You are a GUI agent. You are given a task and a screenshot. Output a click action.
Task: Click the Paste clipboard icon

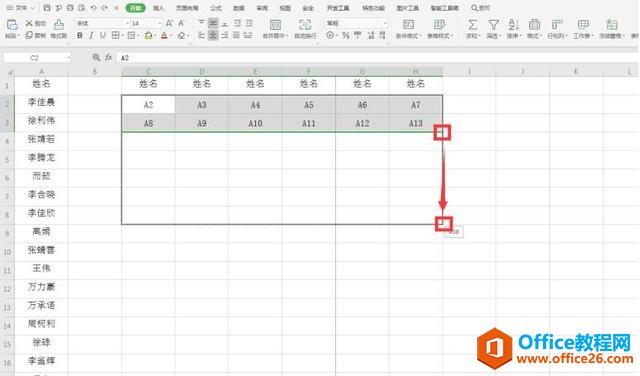[12, 25]
